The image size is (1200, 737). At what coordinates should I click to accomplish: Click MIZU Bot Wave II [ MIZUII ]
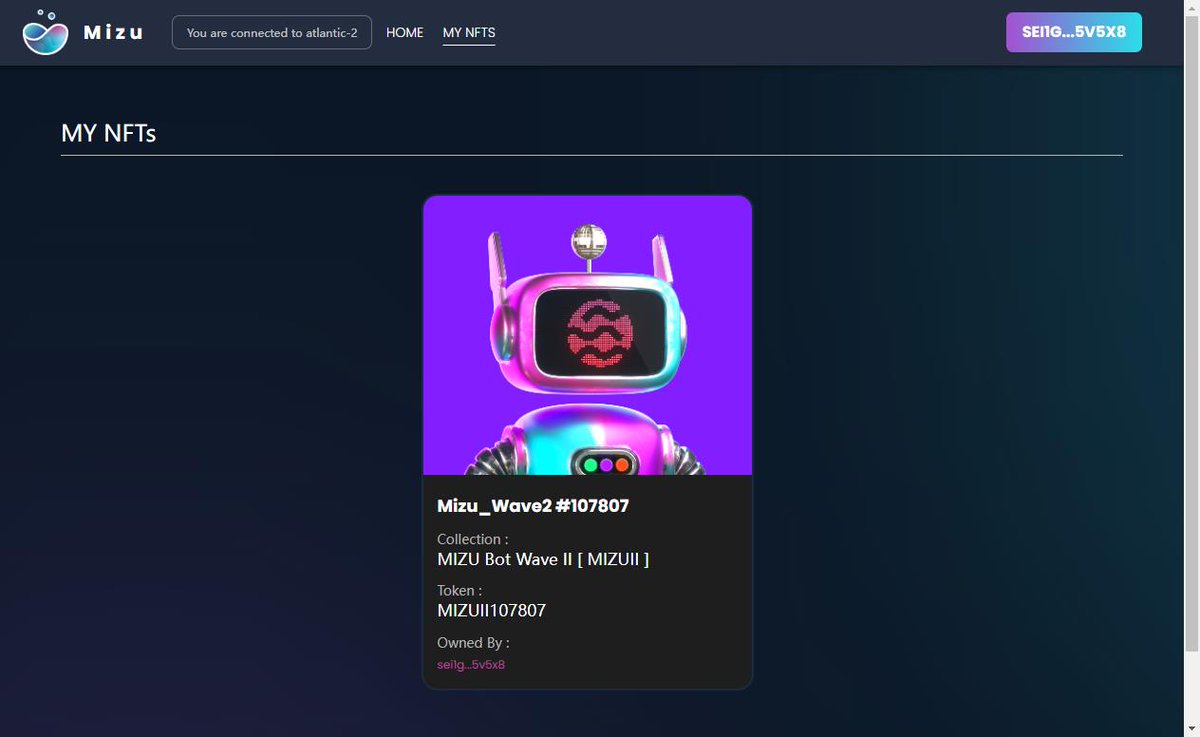point(543,559)
